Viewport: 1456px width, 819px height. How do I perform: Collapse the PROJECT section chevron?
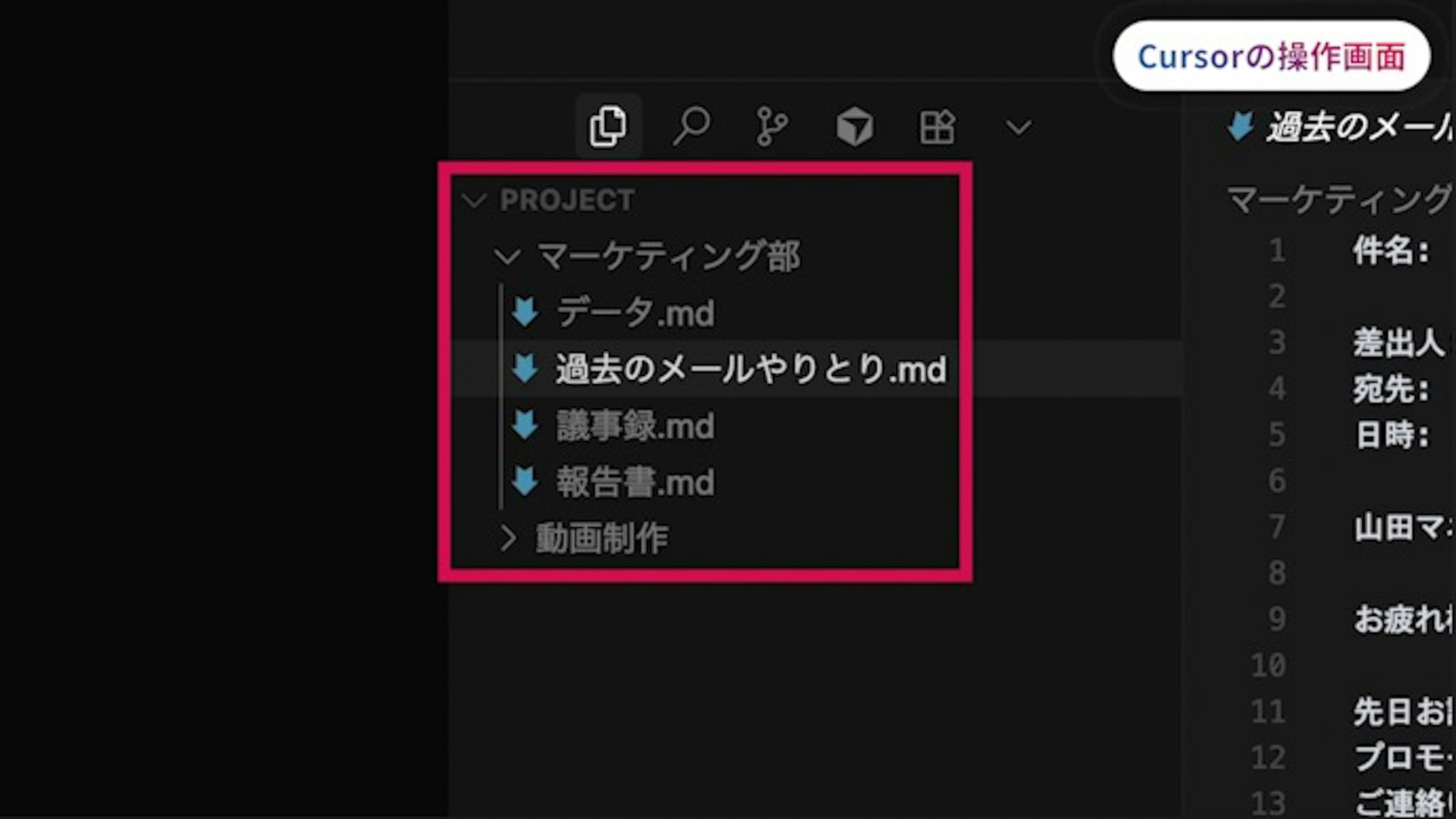474,200
